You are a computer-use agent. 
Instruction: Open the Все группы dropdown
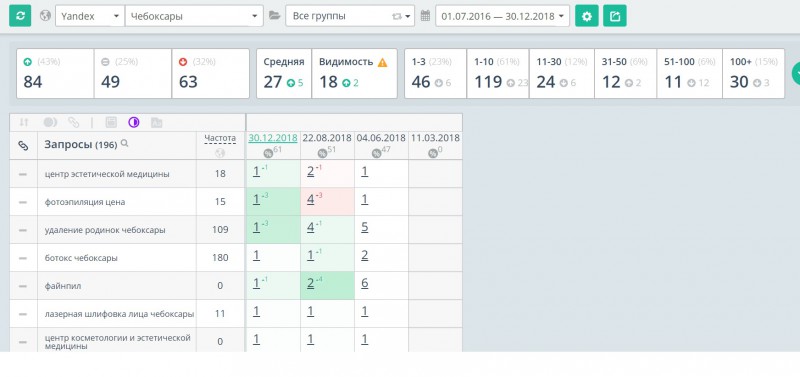(350, 16)
